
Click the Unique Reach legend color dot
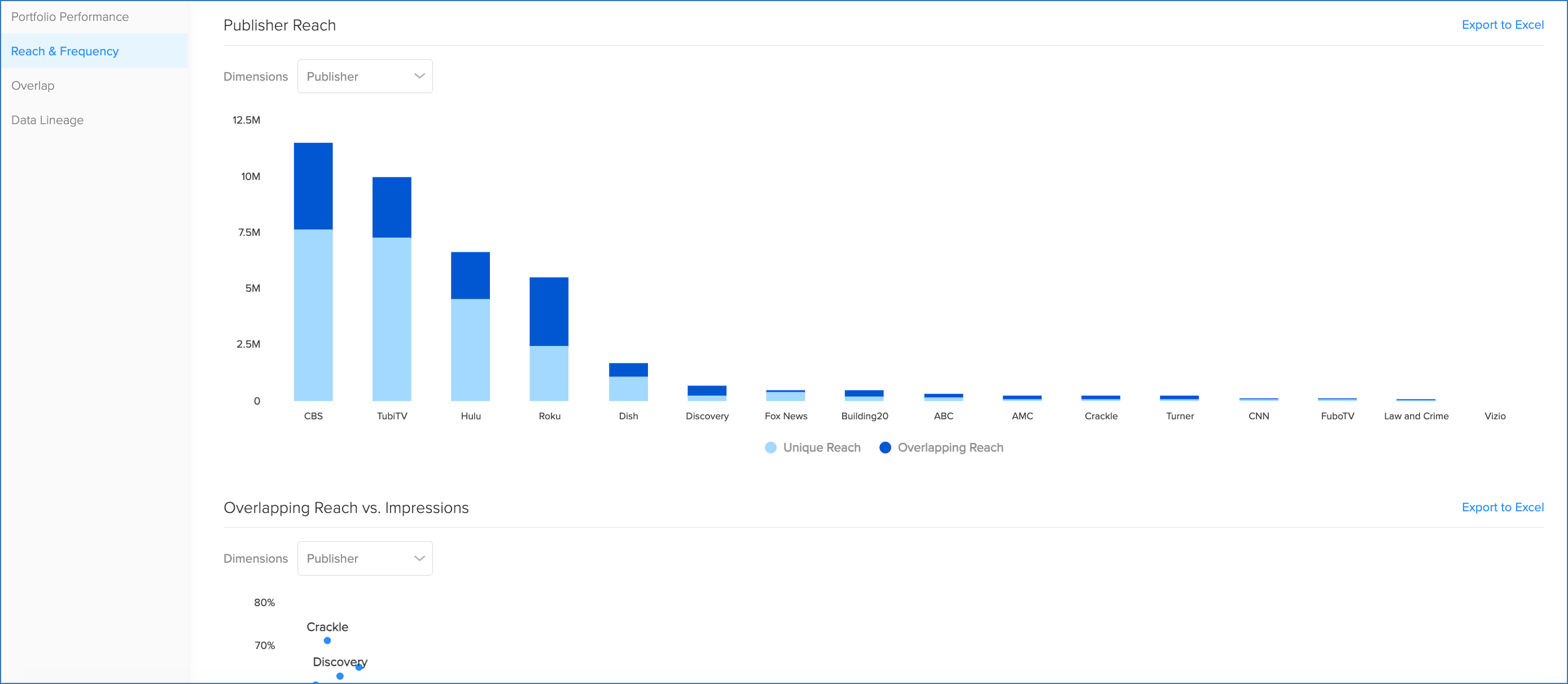click(770, 448)
